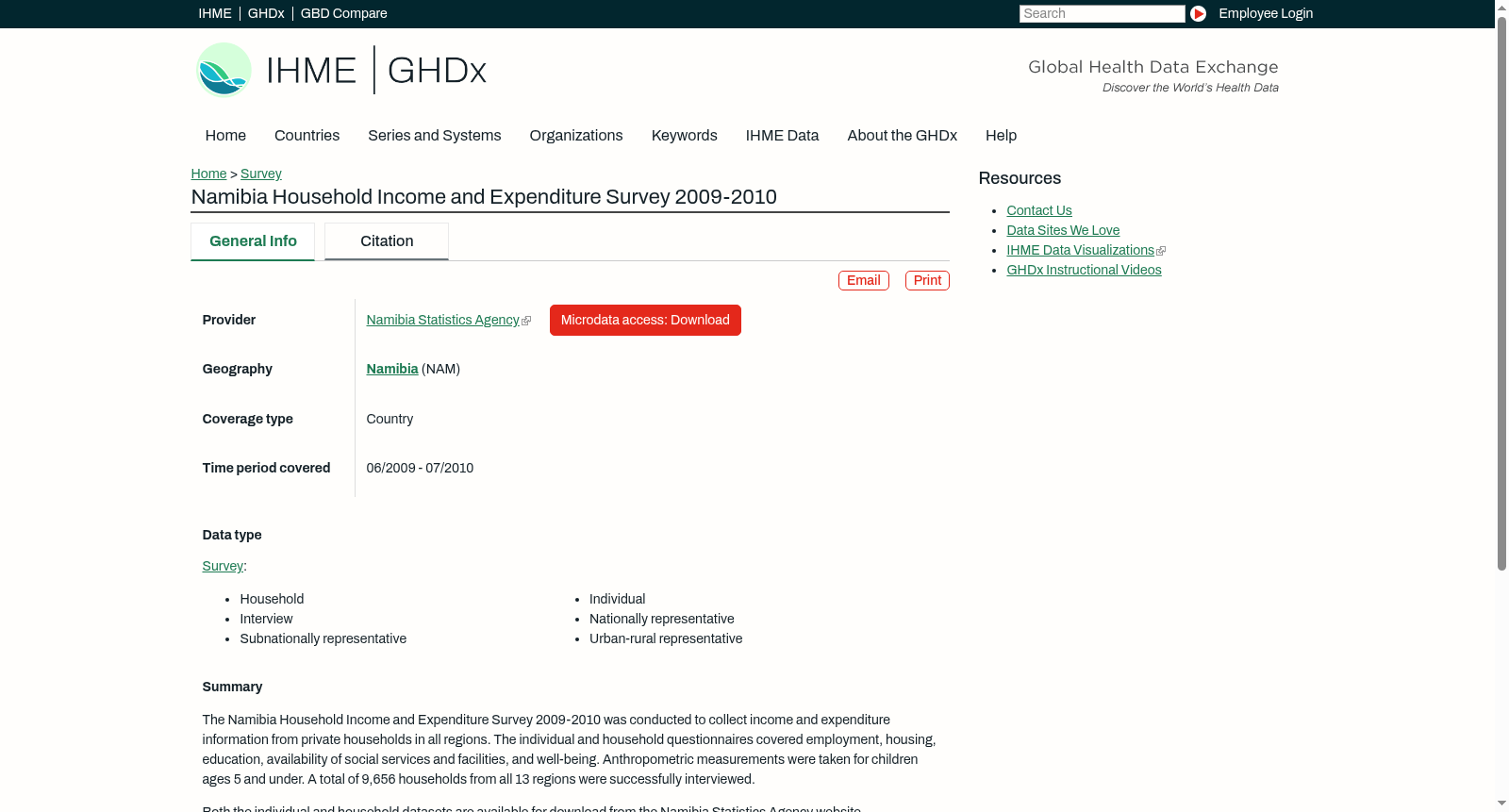
Task: Open the Keywords menu
Action: [x=685, y=135]
